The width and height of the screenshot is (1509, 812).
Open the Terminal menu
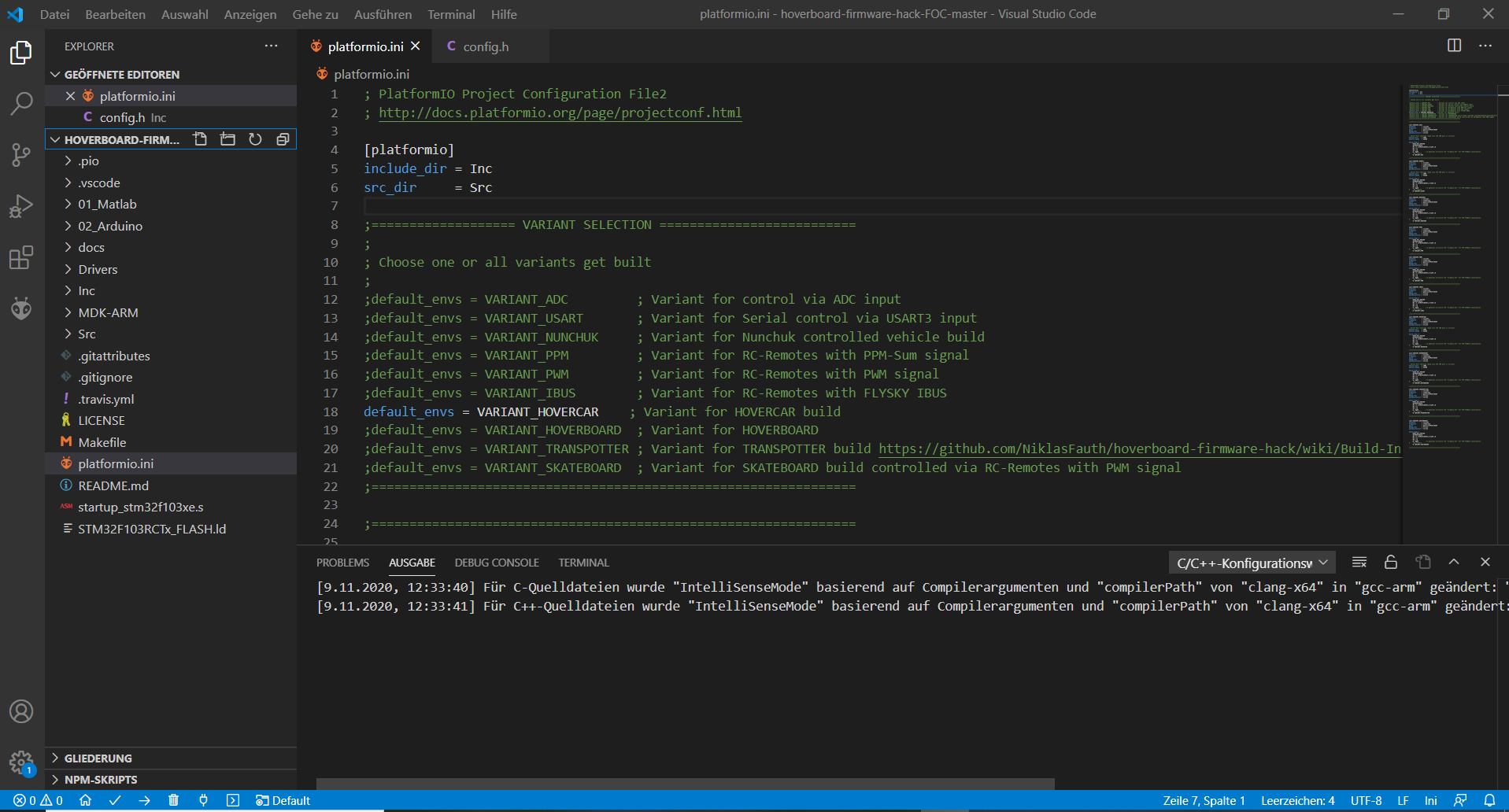[x=450, y=14]
